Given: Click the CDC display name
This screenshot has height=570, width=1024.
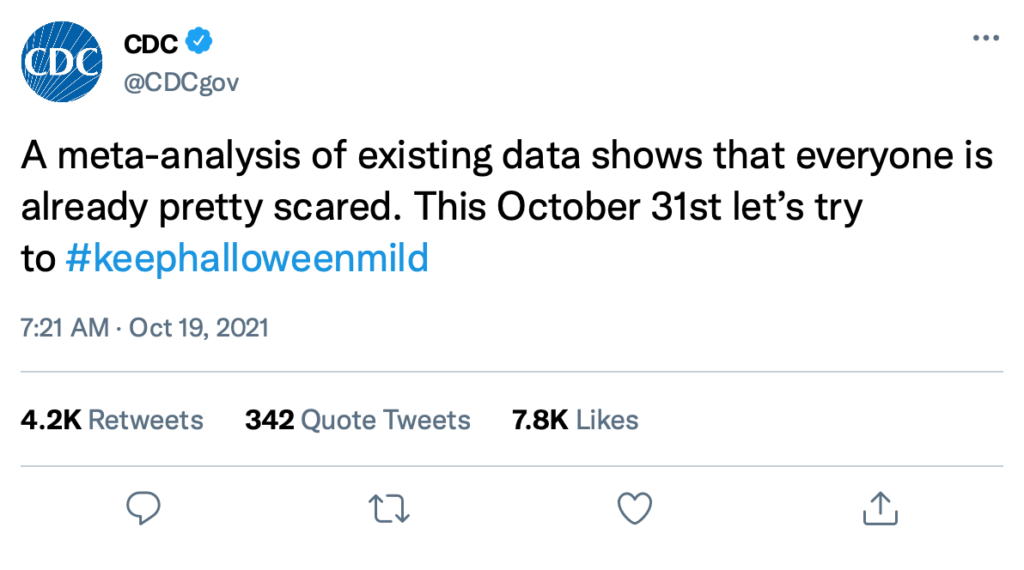Looking at the screenshot, I should click(150, 44).
